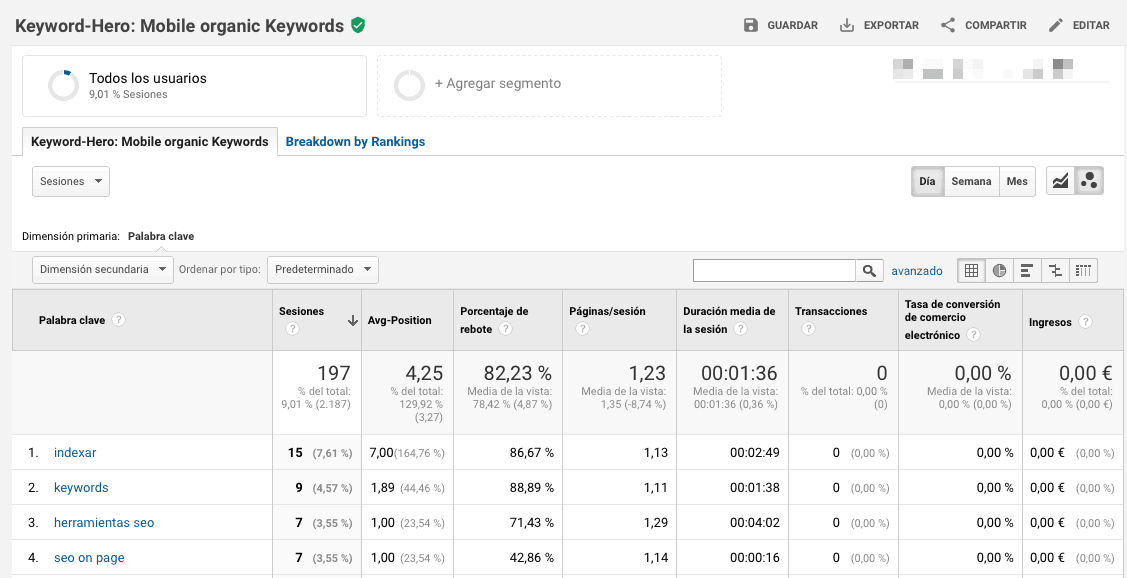Click the Editar pencil icon
This screenshot has height=578, width=1127.
pyautogui.click(x=1056, y=25)
